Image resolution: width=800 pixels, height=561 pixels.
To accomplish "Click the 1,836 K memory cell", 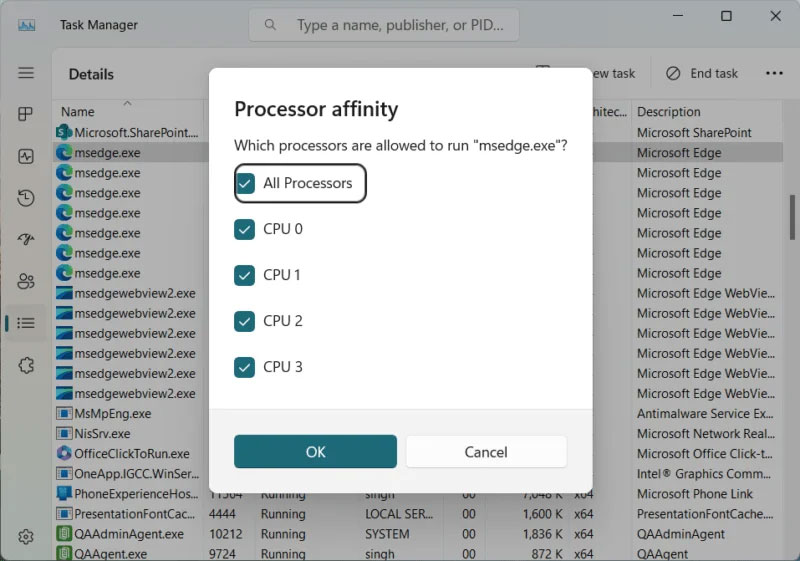I will click(542, 534).
